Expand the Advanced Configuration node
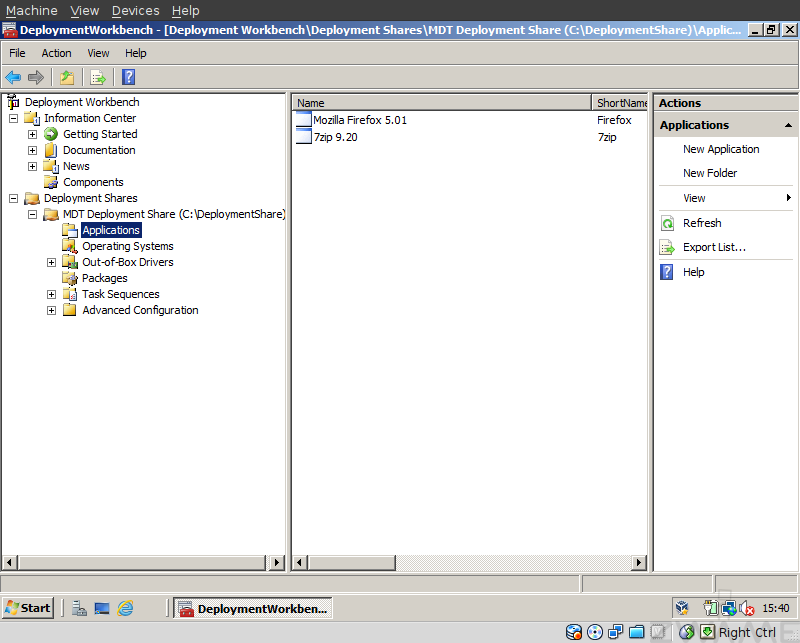Image resolution: width=800 pixels, height=643 pixels. (x=51, y=310)
